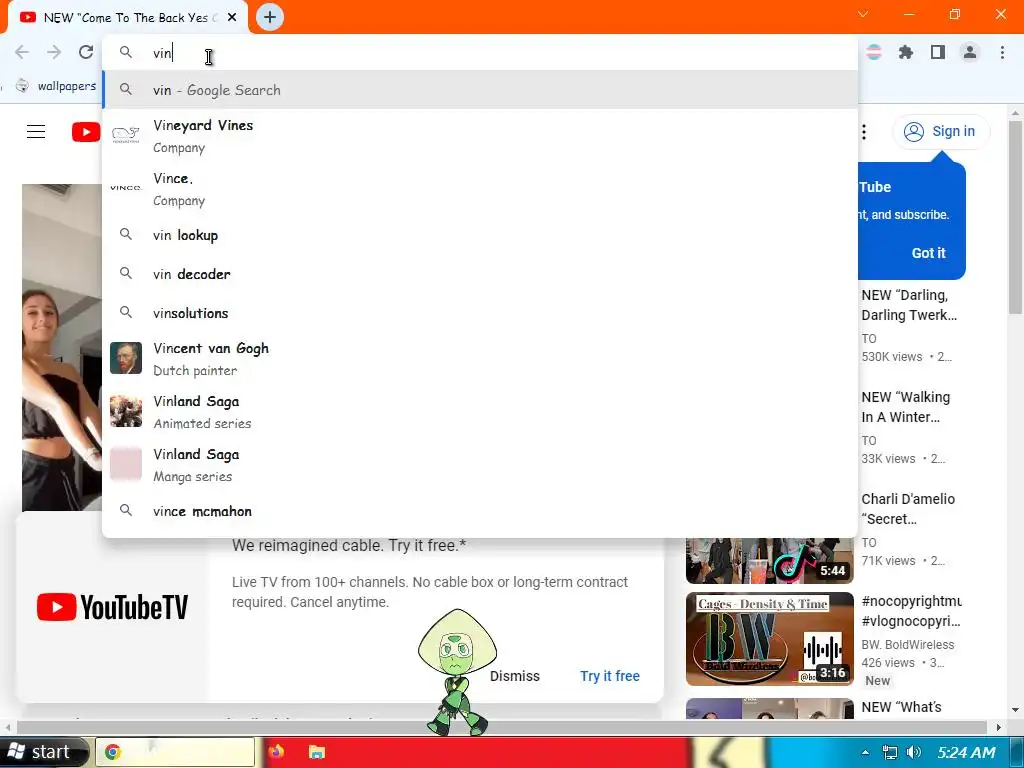
Task: Select 'vin - Google Search' suggestion
Action: pos(480,89)
